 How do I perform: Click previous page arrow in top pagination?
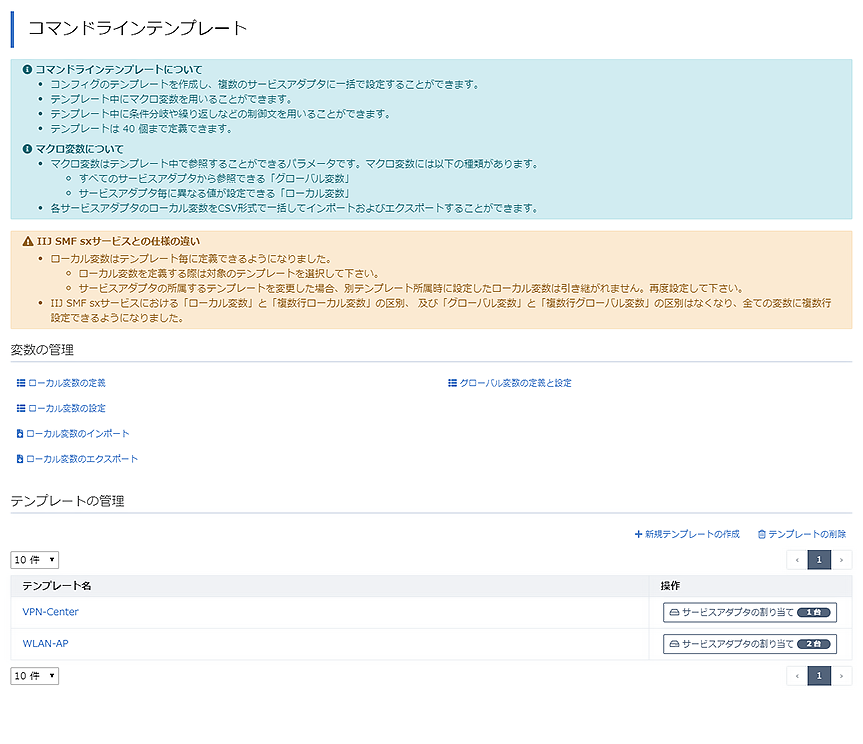pos(797,560)
